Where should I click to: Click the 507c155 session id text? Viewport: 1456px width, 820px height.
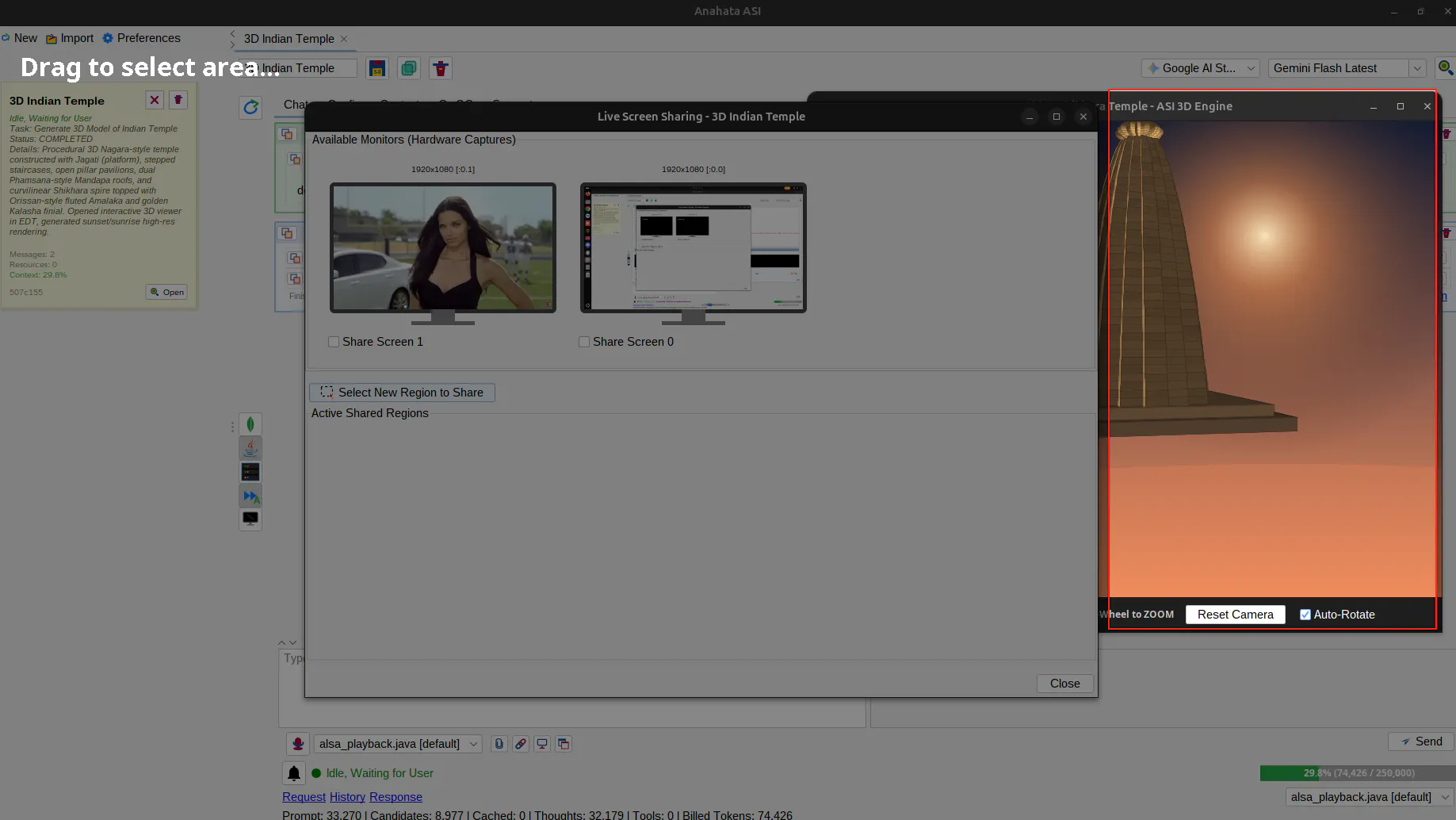point(26,293)
